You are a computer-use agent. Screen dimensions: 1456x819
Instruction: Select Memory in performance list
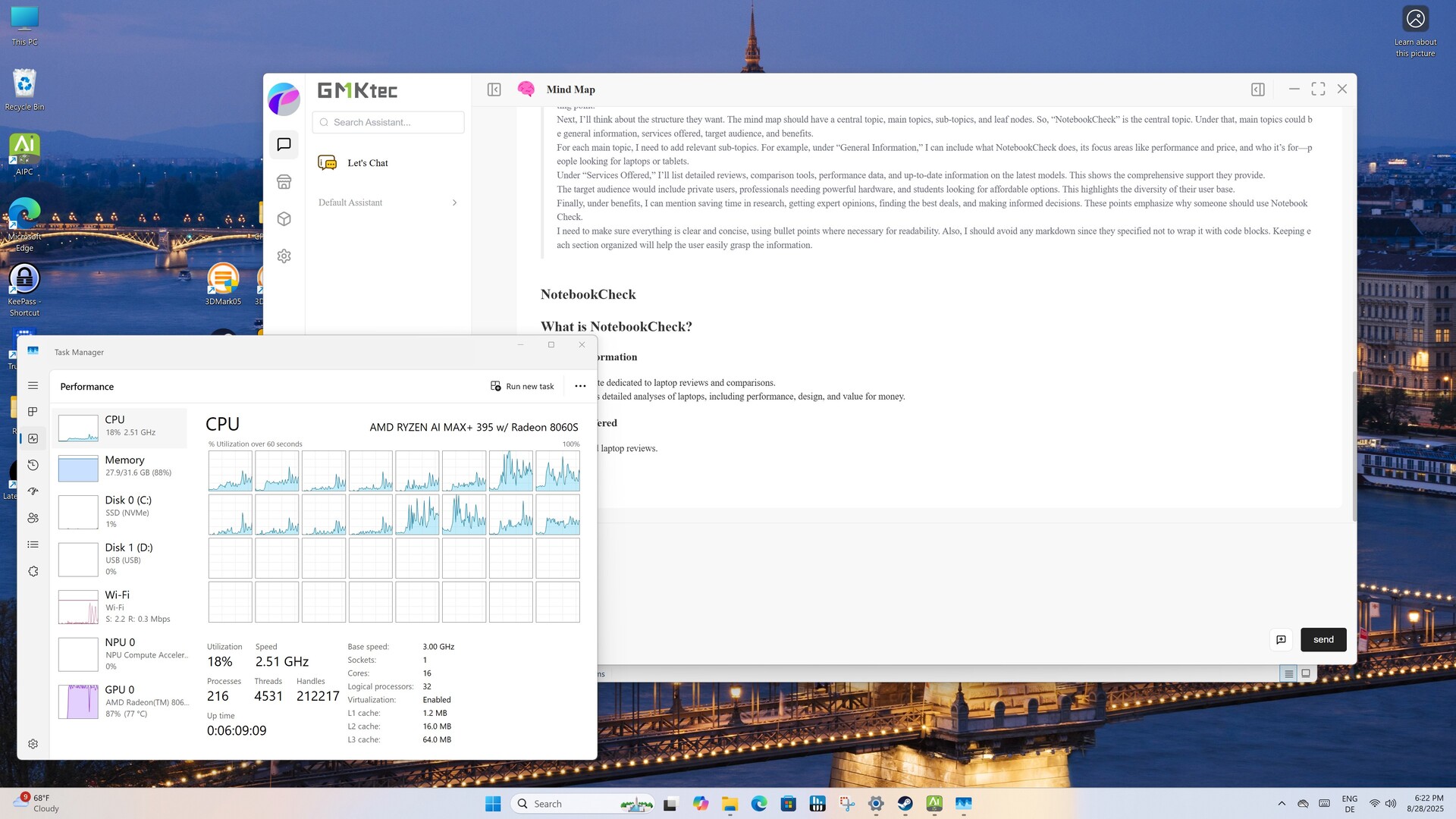tap(120, 466)
